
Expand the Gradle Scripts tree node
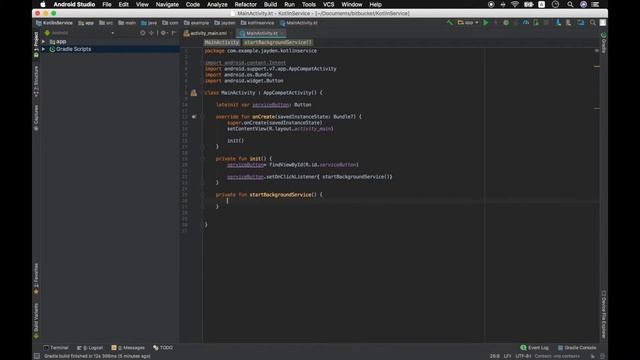[x=44, y=49]
